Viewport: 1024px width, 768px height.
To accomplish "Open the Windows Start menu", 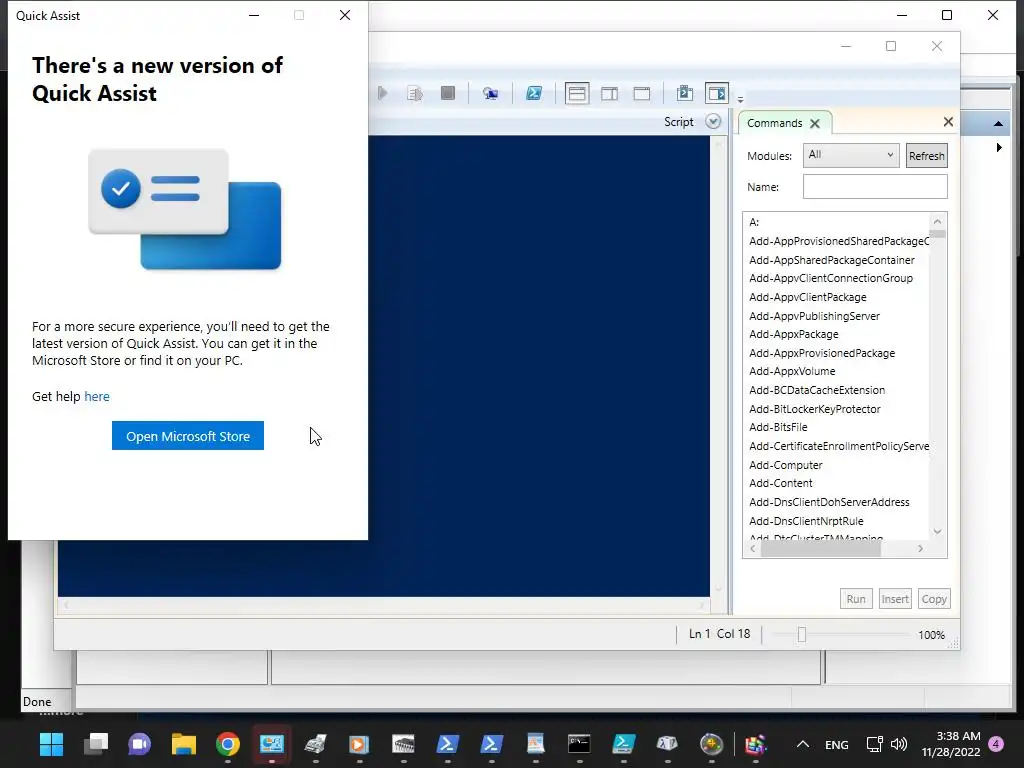I will pos(52,744).
